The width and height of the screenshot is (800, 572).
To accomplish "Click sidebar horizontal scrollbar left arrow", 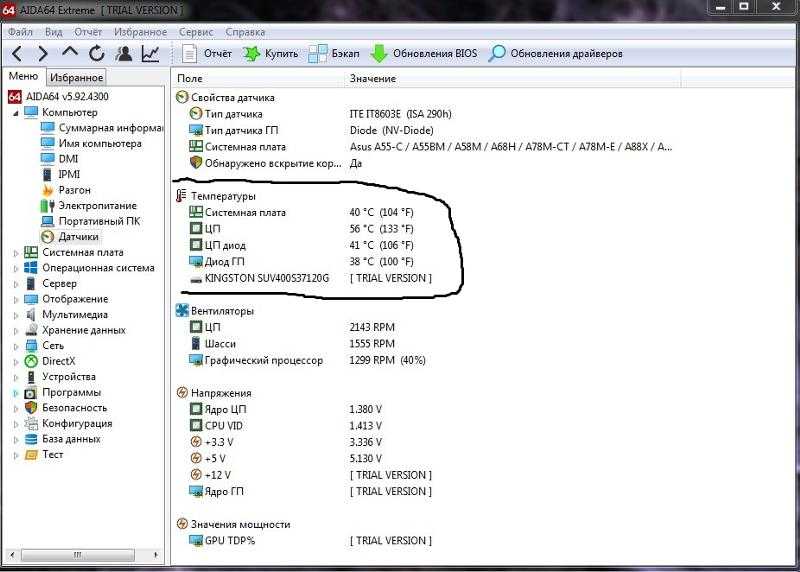I will [x=12, y=555].
